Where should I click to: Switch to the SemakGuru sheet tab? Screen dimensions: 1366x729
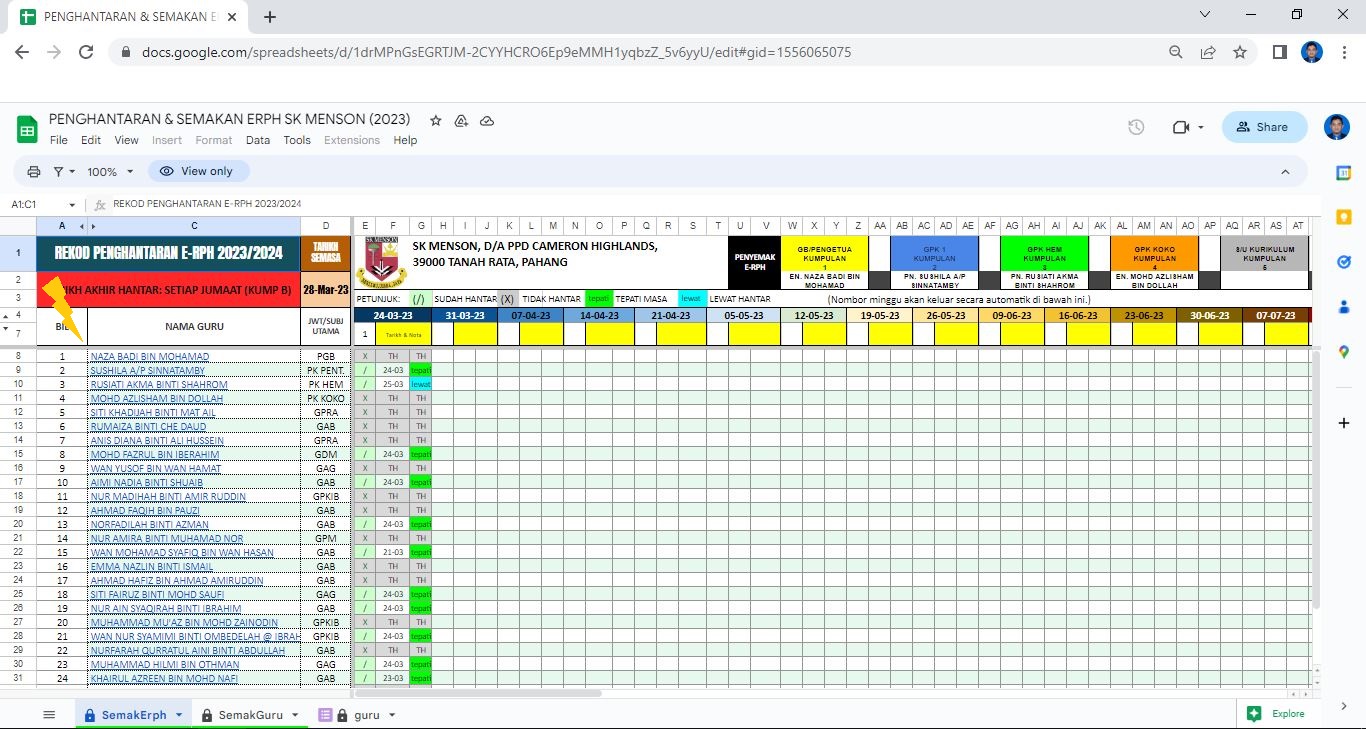point(250,715)
